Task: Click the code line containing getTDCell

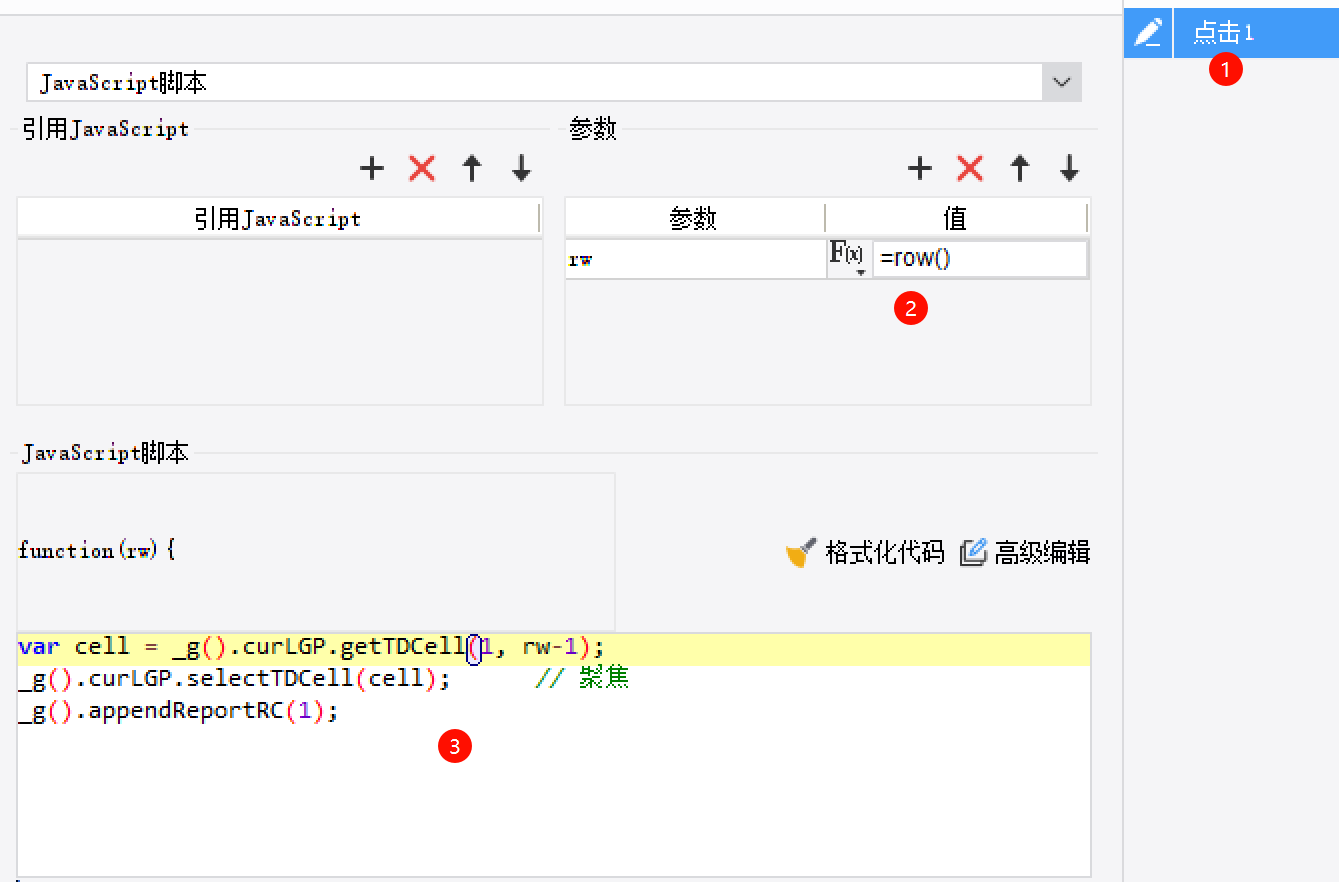Action: click(311, 647)
